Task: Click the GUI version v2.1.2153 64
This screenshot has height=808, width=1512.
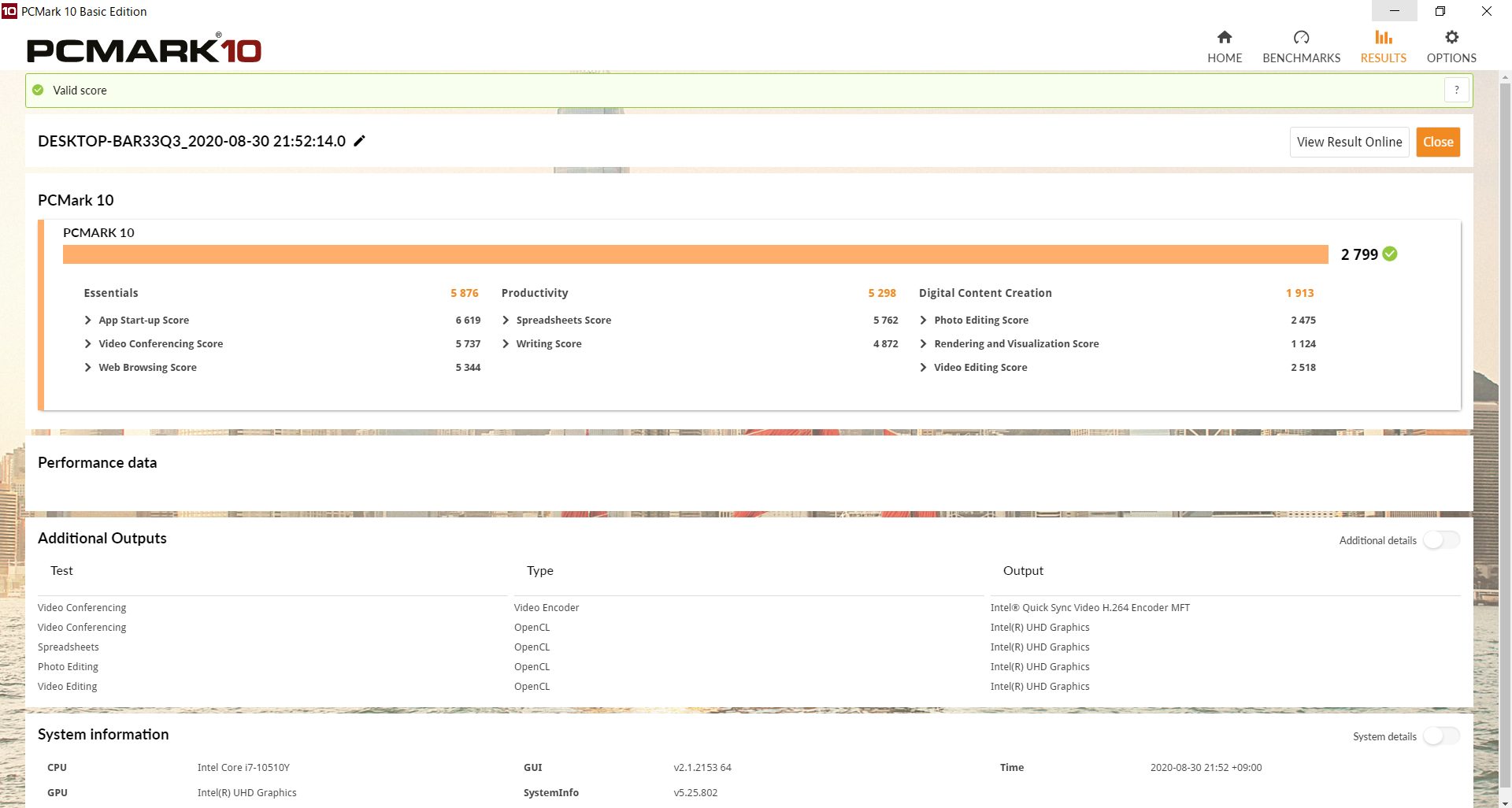Action: (x=702, y=767)
